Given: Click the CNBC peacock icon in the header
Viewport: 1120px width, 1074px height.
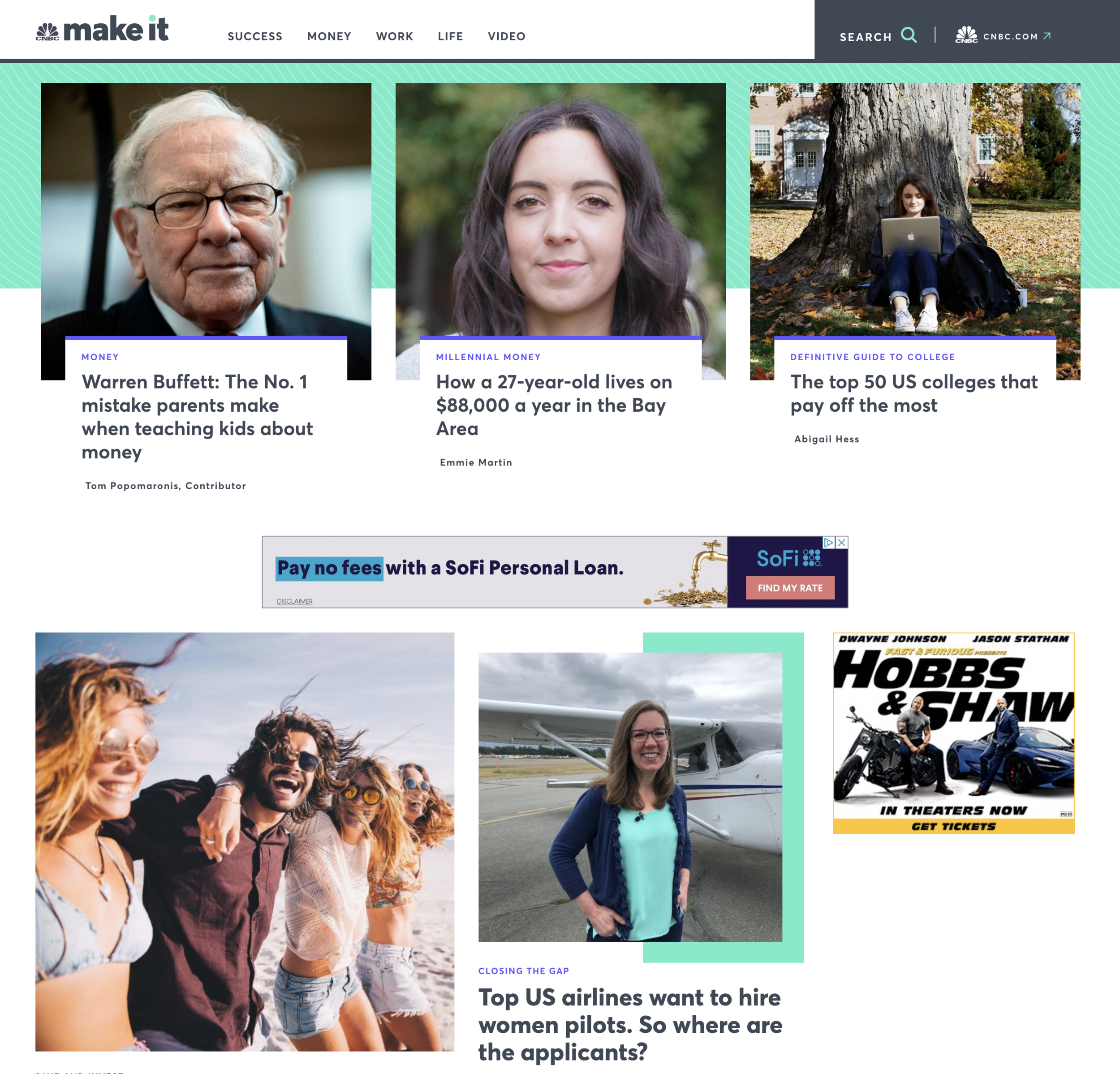Looking at the screenshot, I should tap(966, 35).
